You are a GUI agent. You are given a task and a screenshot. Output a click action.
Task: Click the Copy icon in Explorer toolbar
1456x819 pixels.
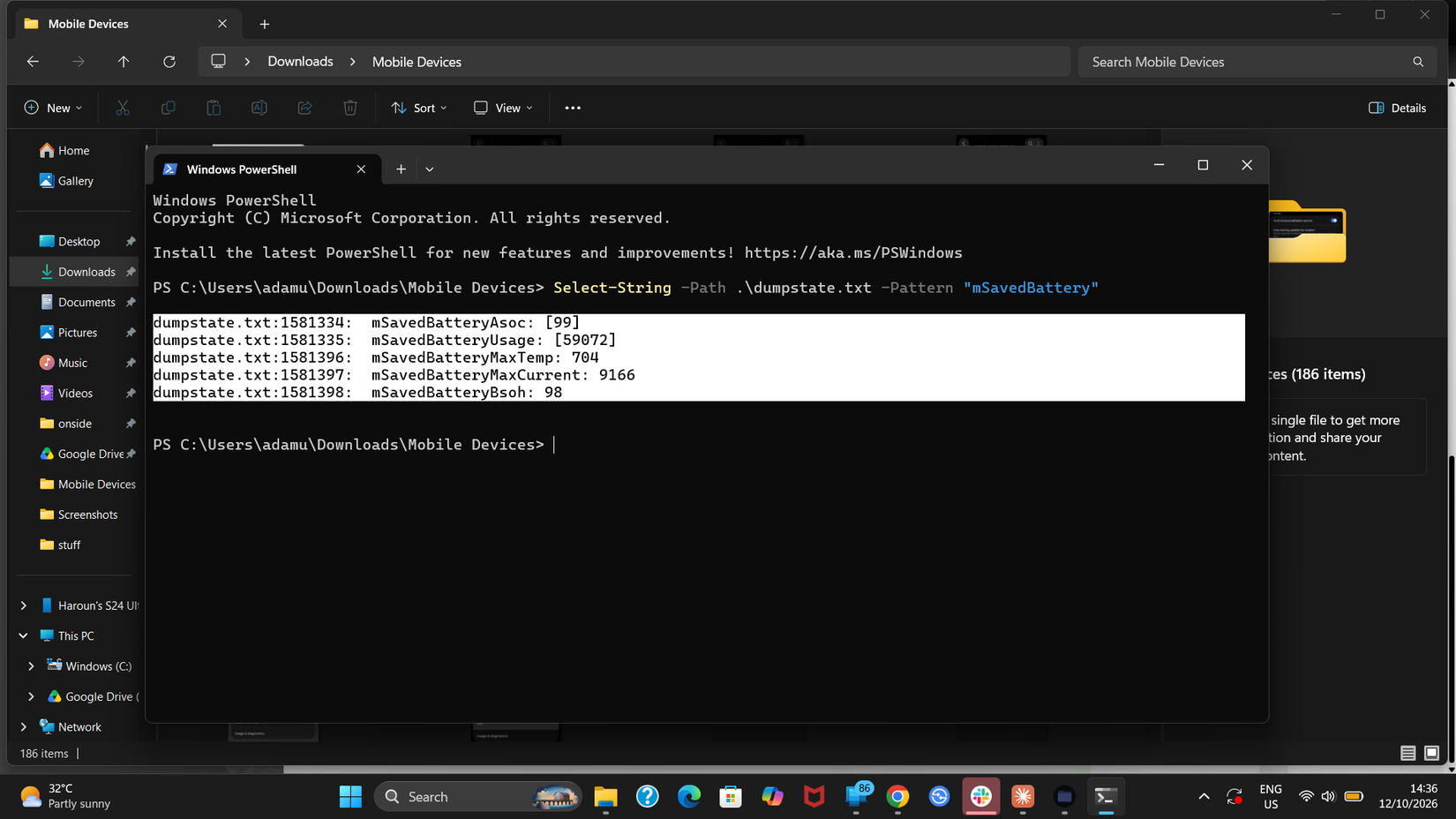(x=168, y=108)
